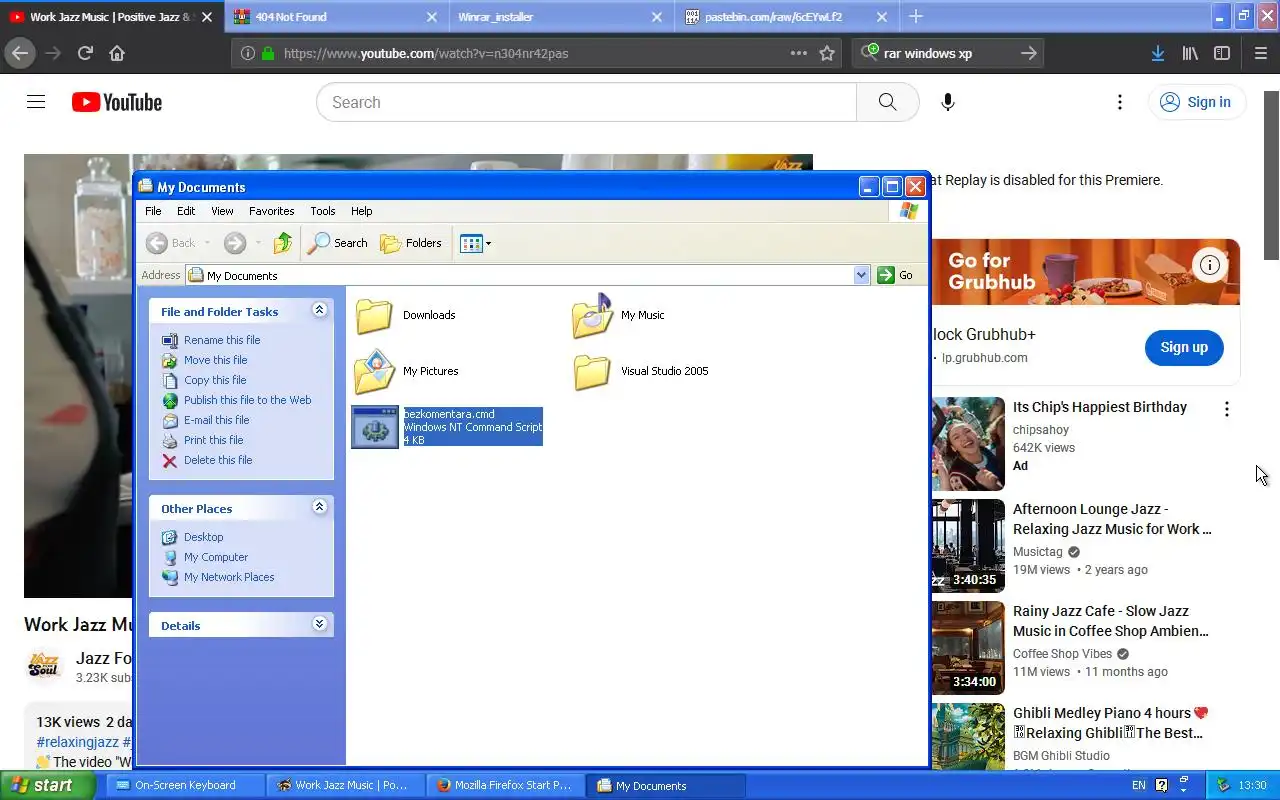Screen dimensions: 1280x800
Task: Open Help menu in My Documents
Action: 362,211
